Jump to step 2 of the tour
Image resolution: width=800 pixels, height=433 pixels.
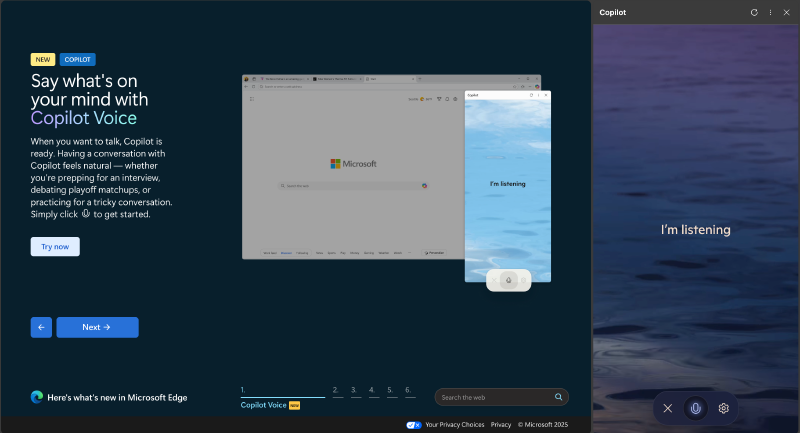click(337, 391)
